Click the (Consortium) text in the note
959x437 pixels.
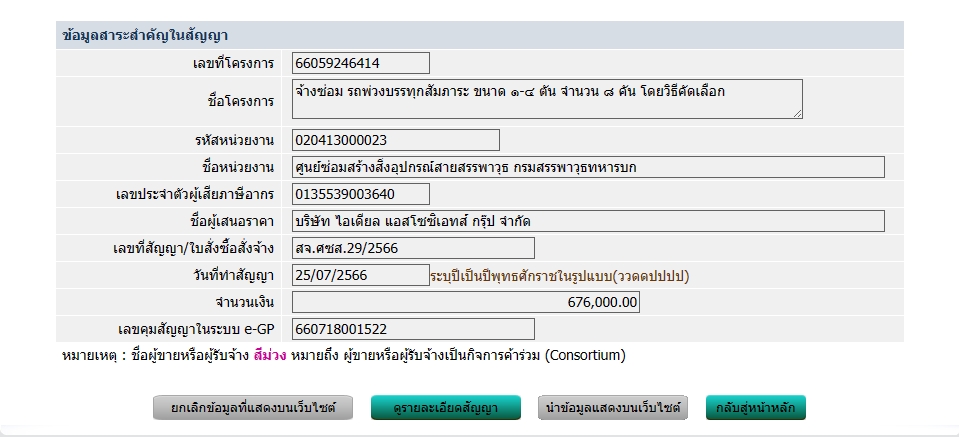coord(585,355)
